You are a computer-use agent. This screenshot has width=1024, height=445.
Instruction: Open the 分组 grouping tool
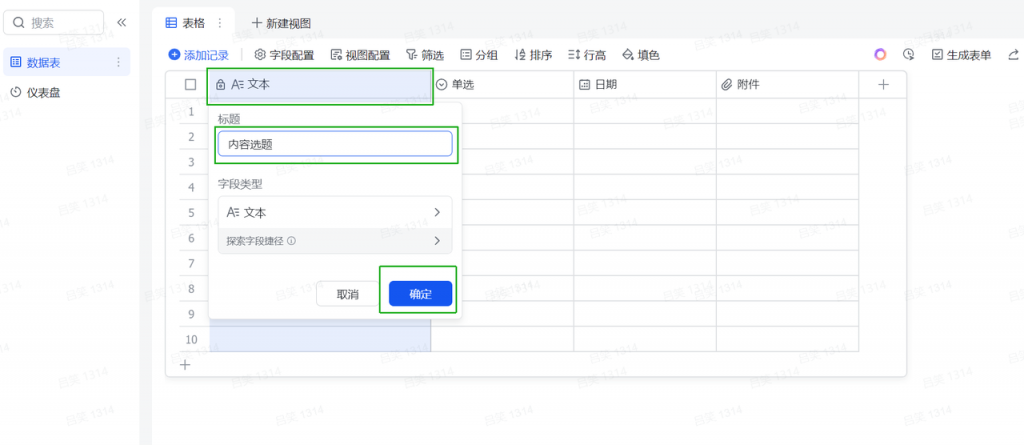pyautogui.click(x=479, y=56)
